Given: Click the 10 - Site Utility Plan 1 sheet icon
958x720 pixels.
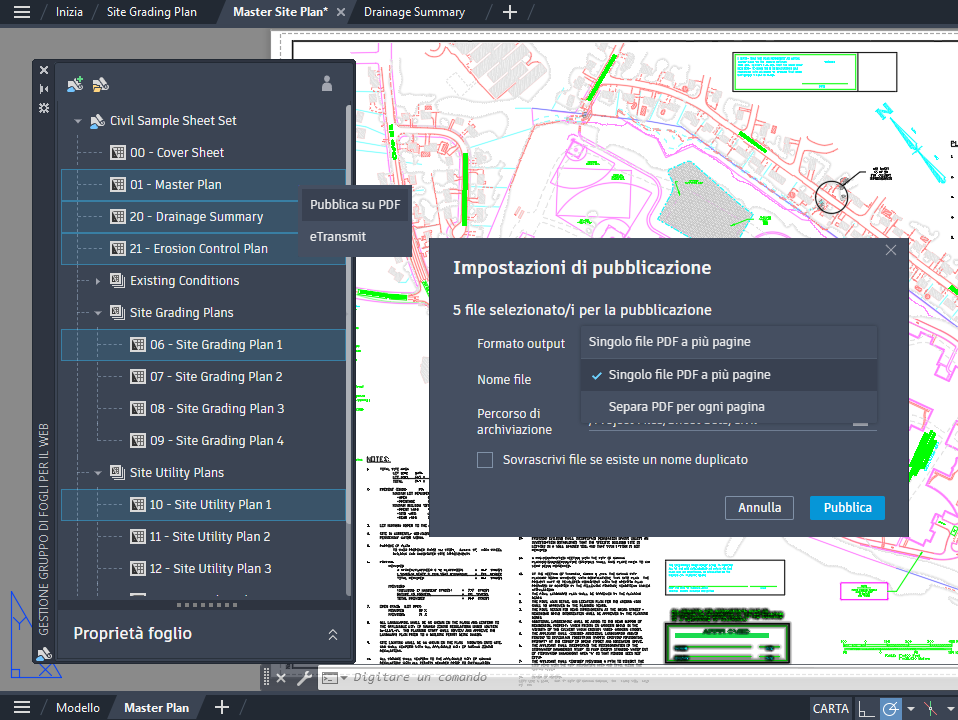Looking at the screenshot, I should 138,505.
